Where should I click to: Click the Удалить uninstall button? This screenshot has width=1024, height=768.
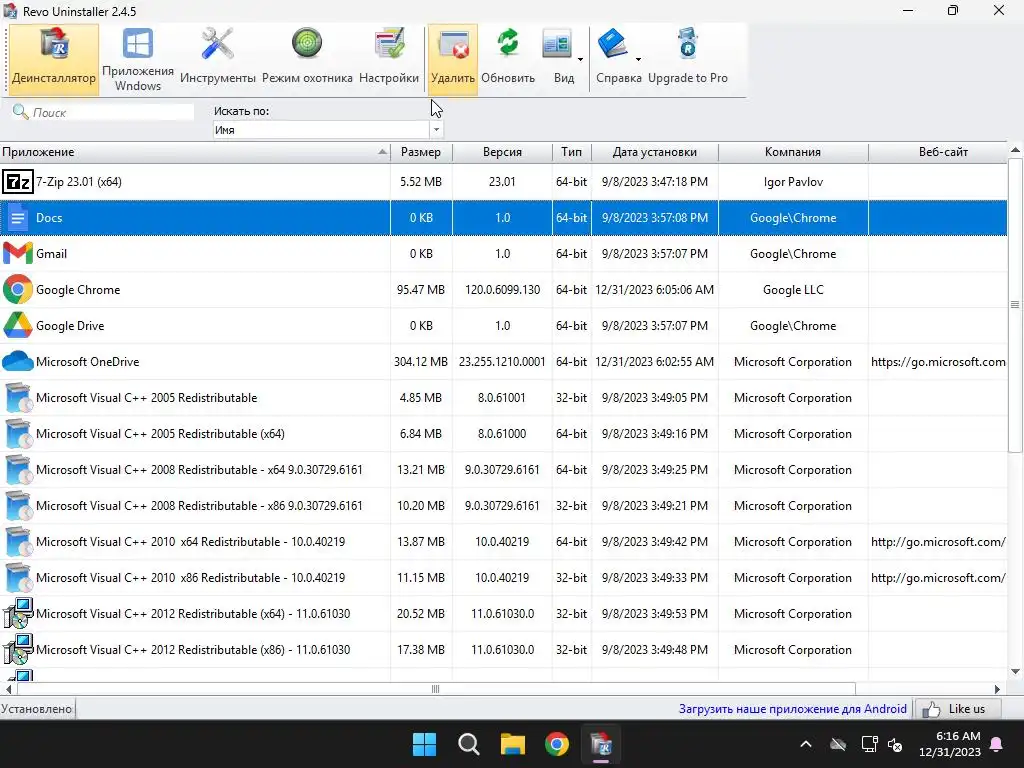[453, 59]
